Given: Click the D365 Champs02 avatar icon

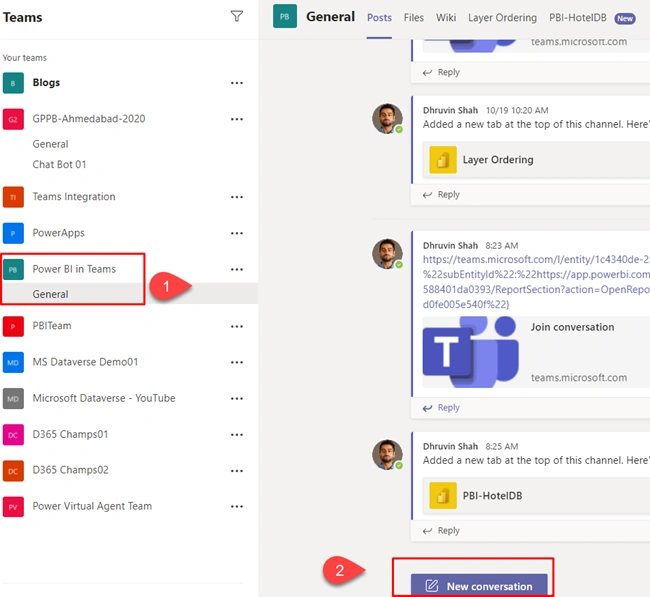Looking at the screenshot, I should pyautogui.click(x=13, y=471).
